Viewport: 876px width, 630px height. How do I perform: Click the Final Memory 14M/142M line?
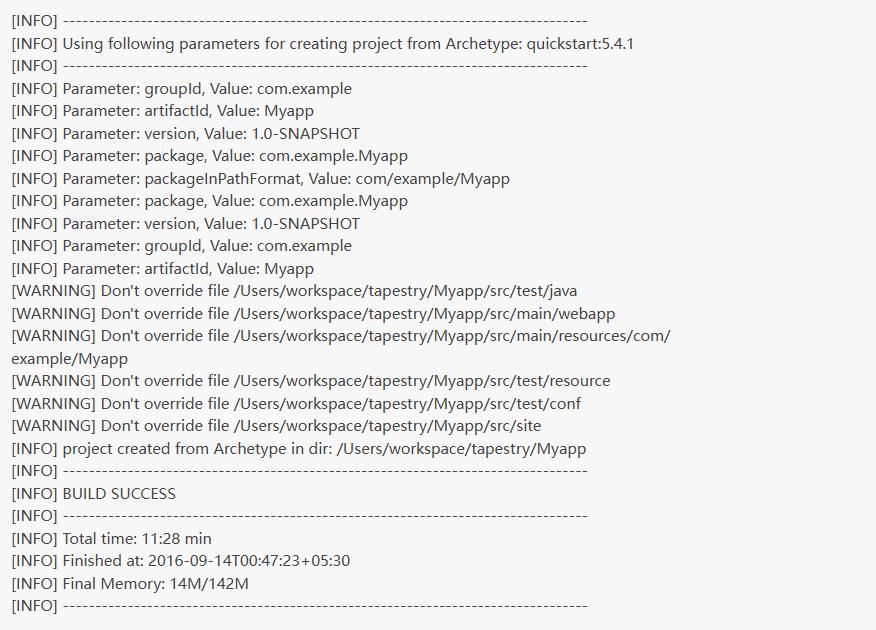pyautogui.click(x=130, y=584)
